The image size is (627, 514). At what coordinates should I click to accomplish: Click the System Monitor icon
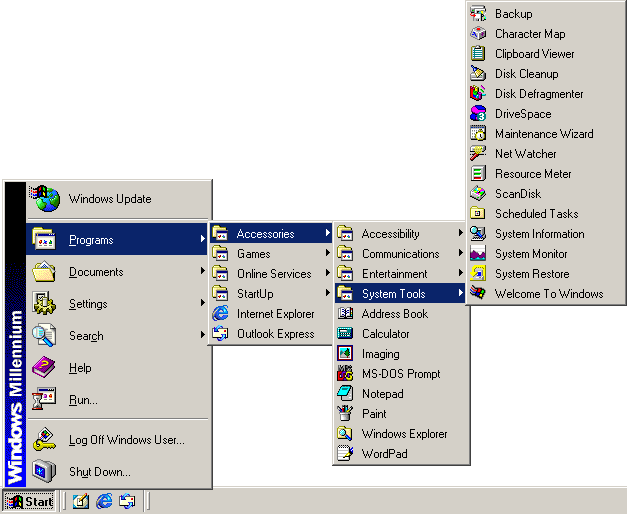pos(478,254)
